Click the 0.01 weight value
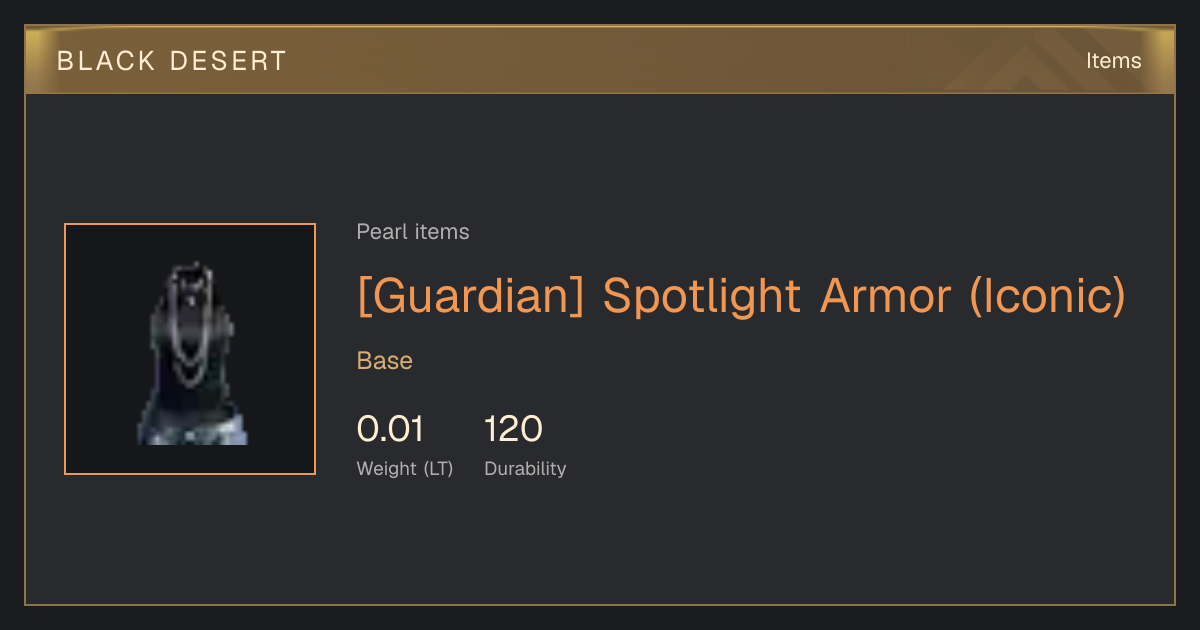The image size is (1200, 630). 390,429
